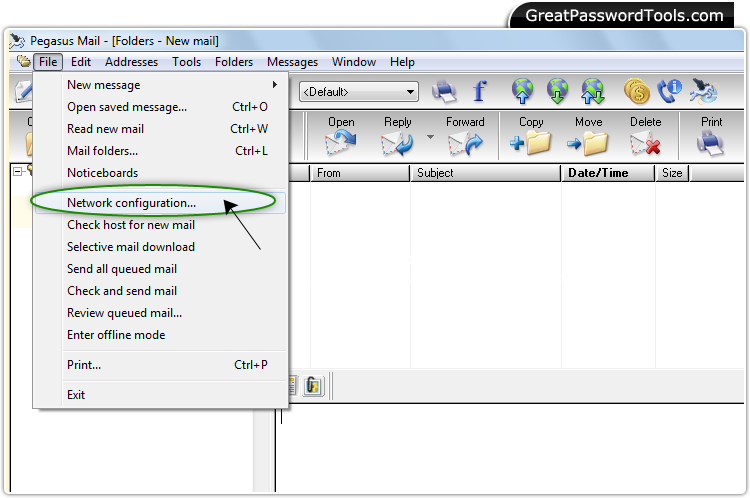The image size is (750, 498).
Task: Sort messages by Size column
Action: click(x=672, y=173)
